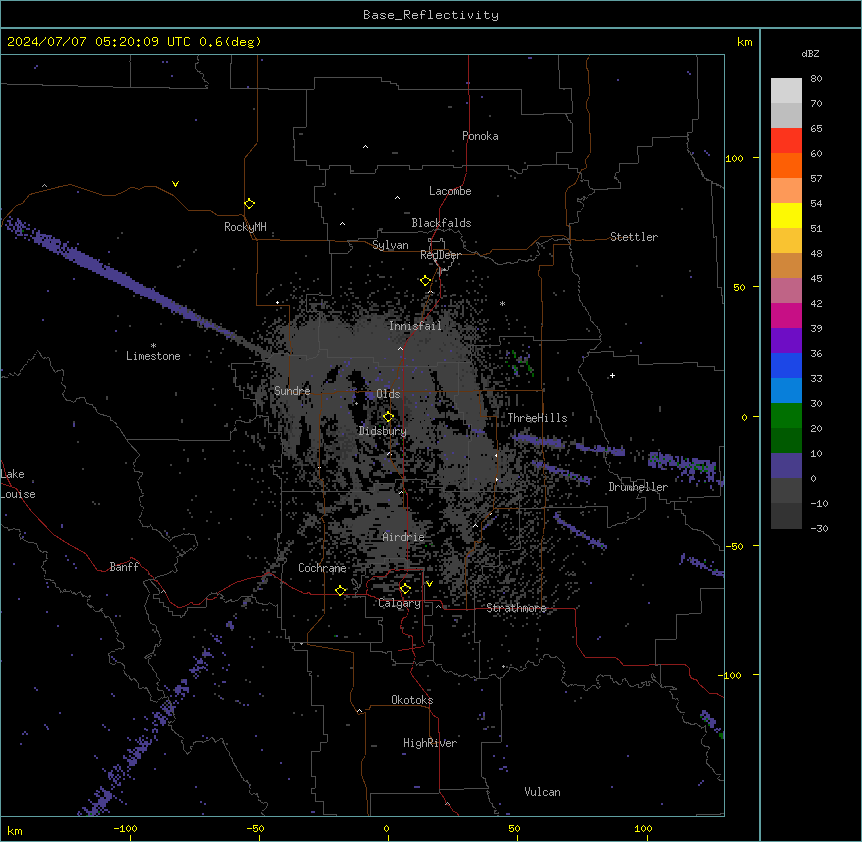Click the HighRiver city label
Screen dimensions: 862x842
click(430, 743)
